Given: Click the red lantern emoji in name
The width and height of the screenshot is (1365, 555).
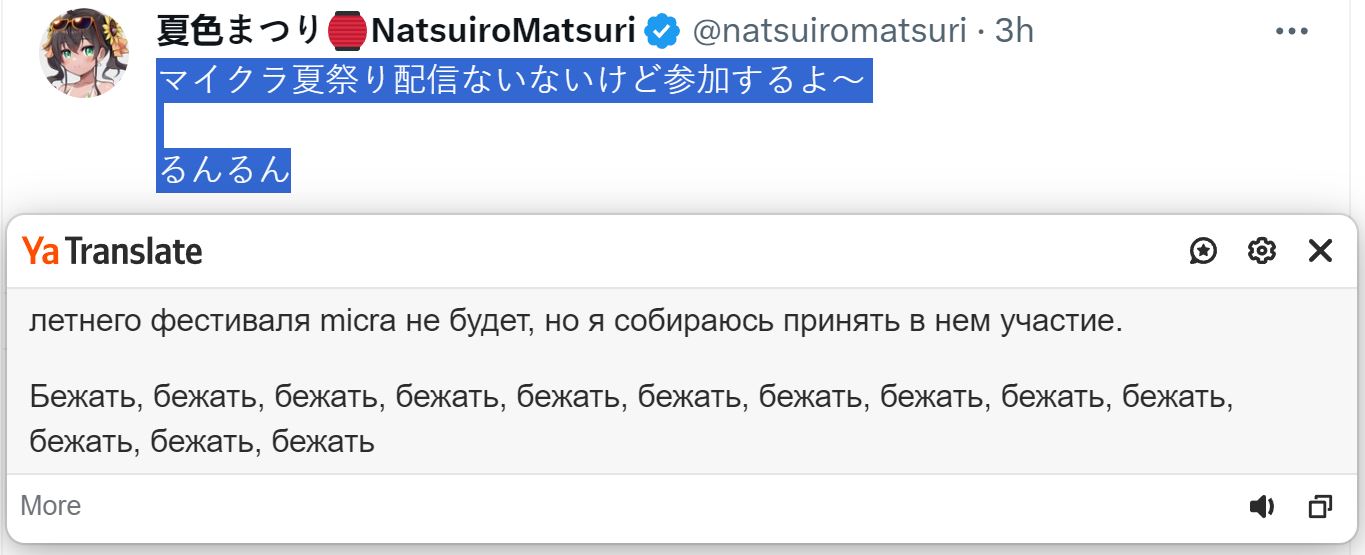Looking at the screenshot, I should click(348, 32).
